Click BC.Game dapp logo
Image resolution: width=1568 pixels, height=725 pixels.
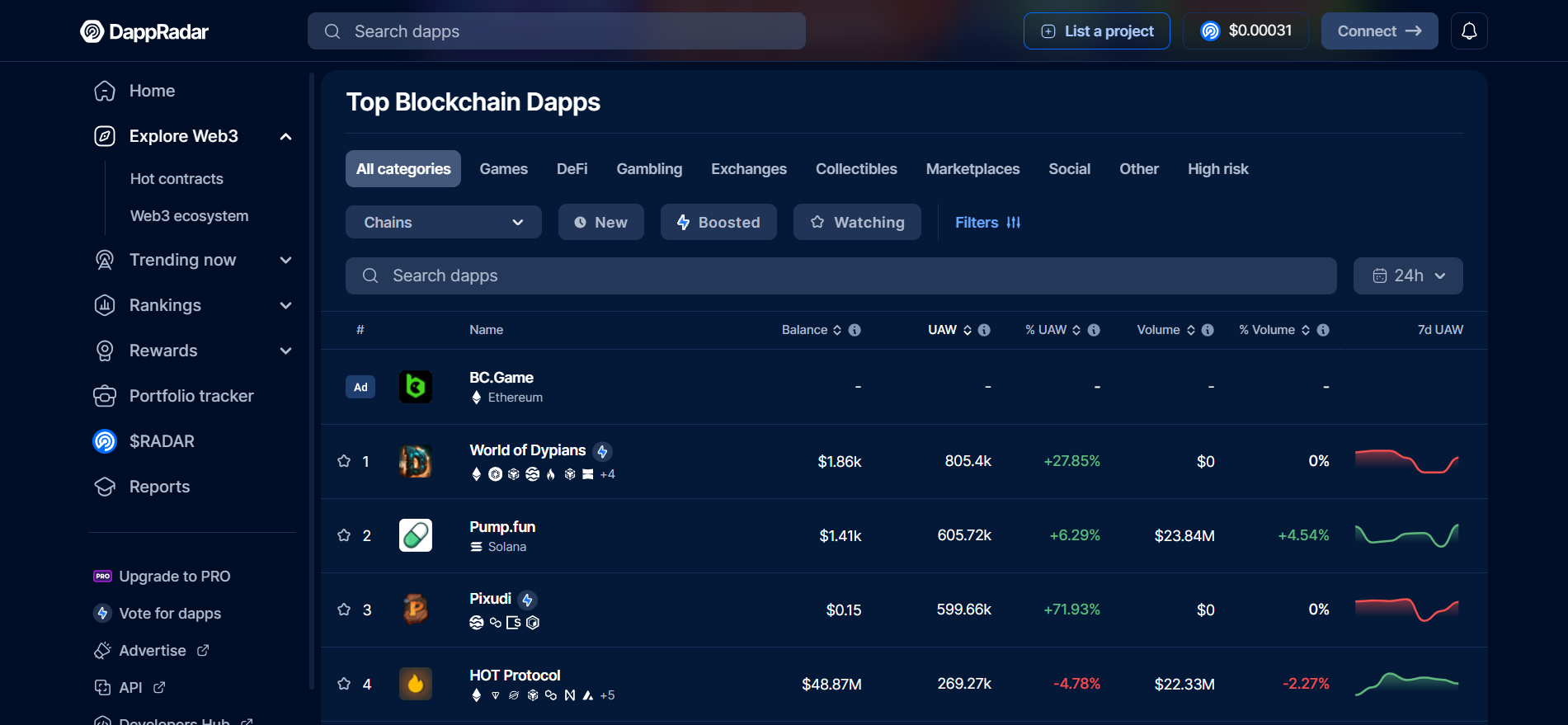(x=416, y=387)
